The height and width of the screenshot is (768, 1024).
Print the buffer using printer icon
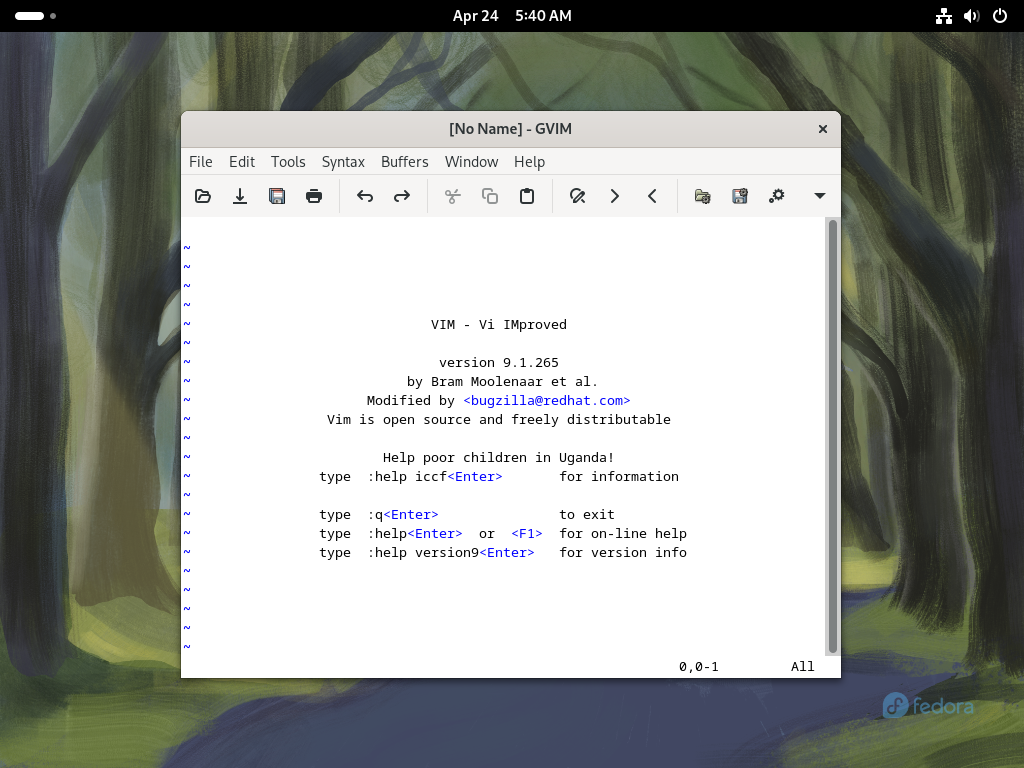click(314, 196)
